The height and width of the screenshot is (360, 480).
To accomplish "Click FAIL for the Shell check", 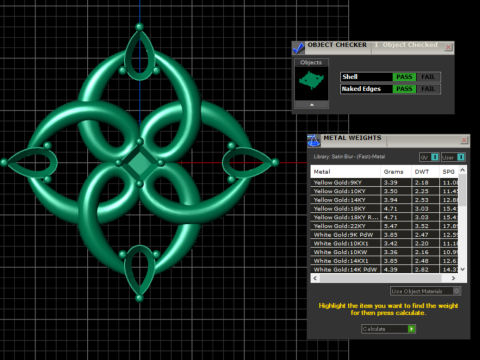I will (428, 77).
